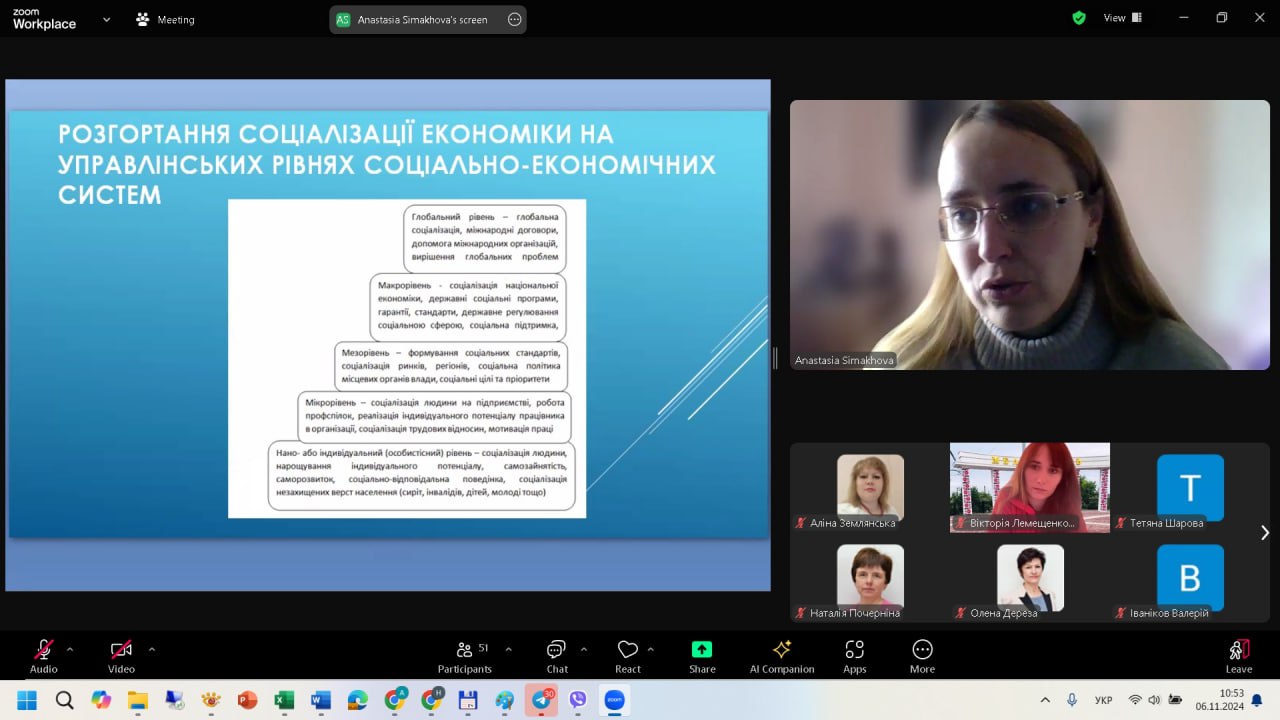Image resolution: width=1280 pixels, height=720 pixels.
Task: Open the React emoji menu
Action: [x=628, y=656]
